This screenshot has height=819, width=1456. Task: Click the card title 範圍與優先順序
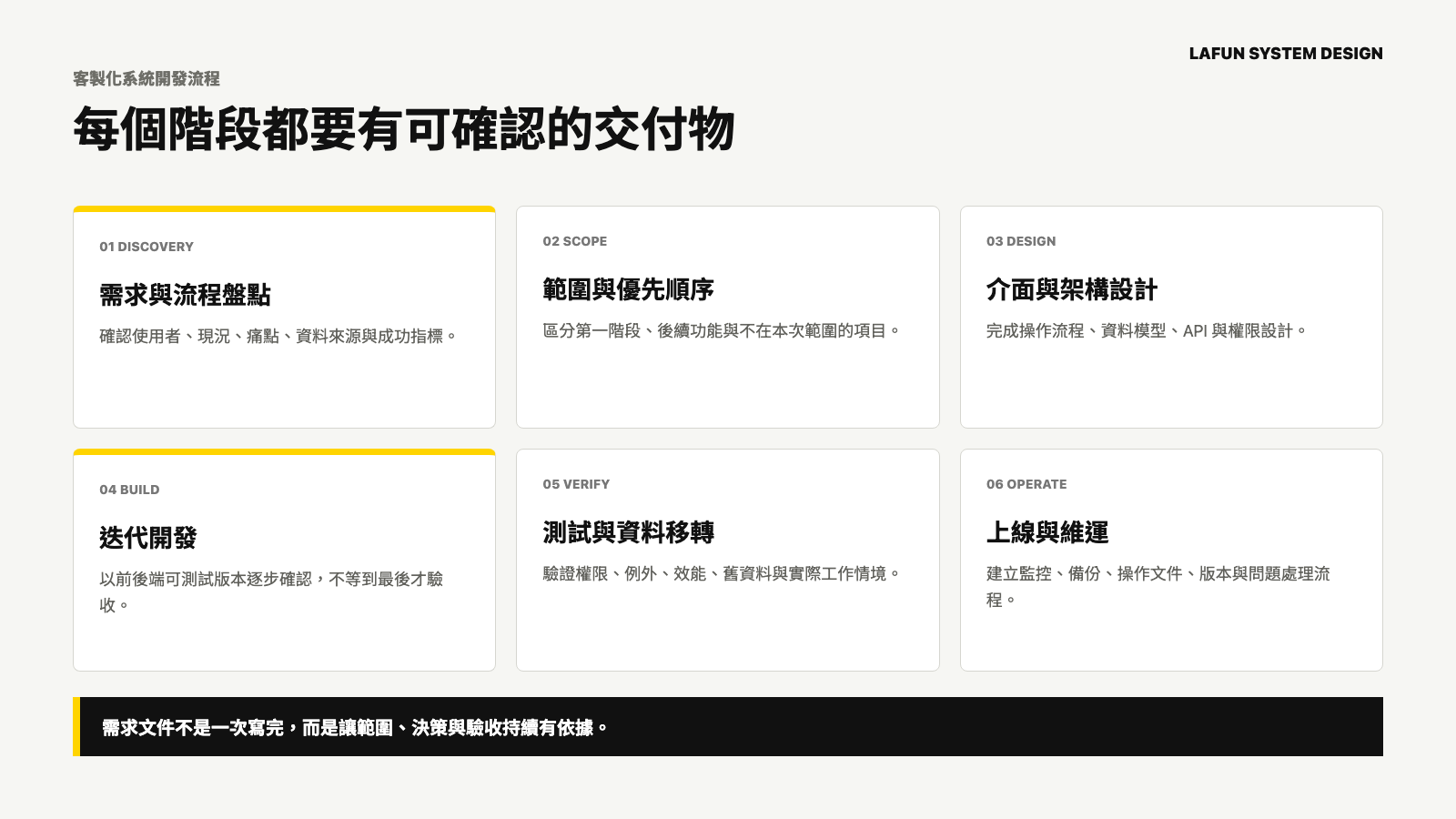click(x=628, y=289)
